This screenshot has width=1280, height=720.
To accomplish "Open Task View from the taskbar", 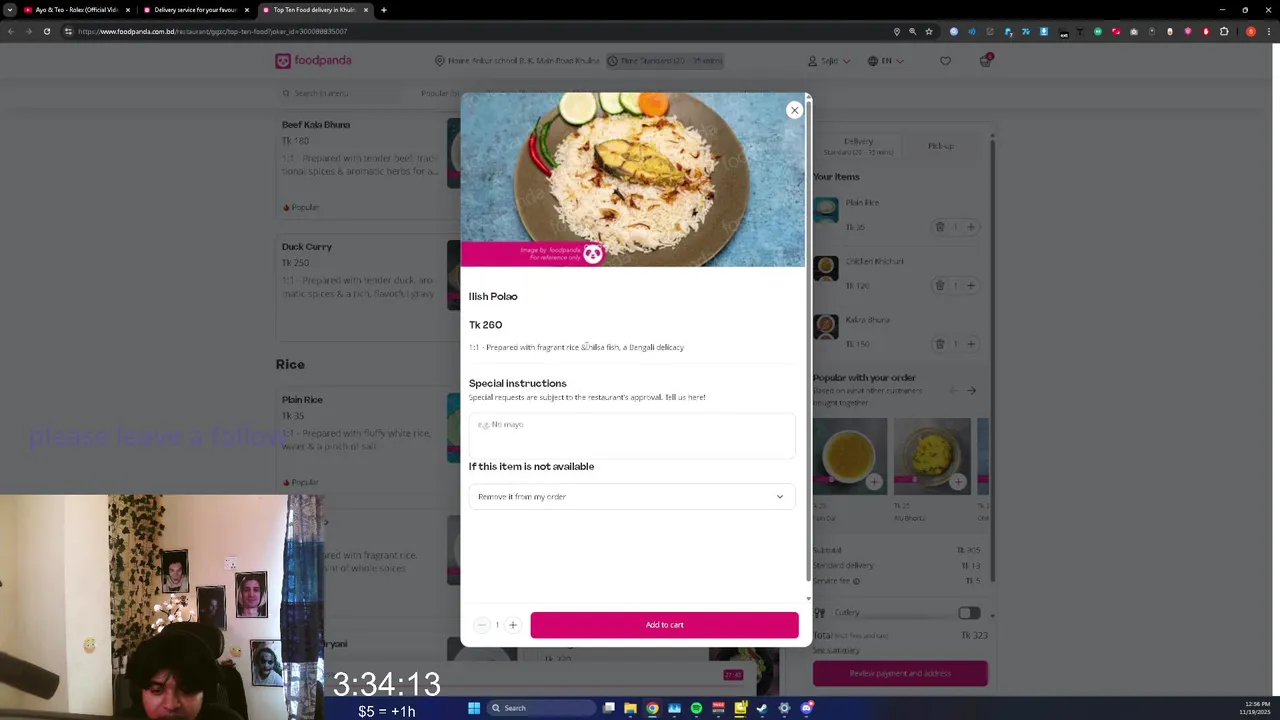I will coord(608,708).
